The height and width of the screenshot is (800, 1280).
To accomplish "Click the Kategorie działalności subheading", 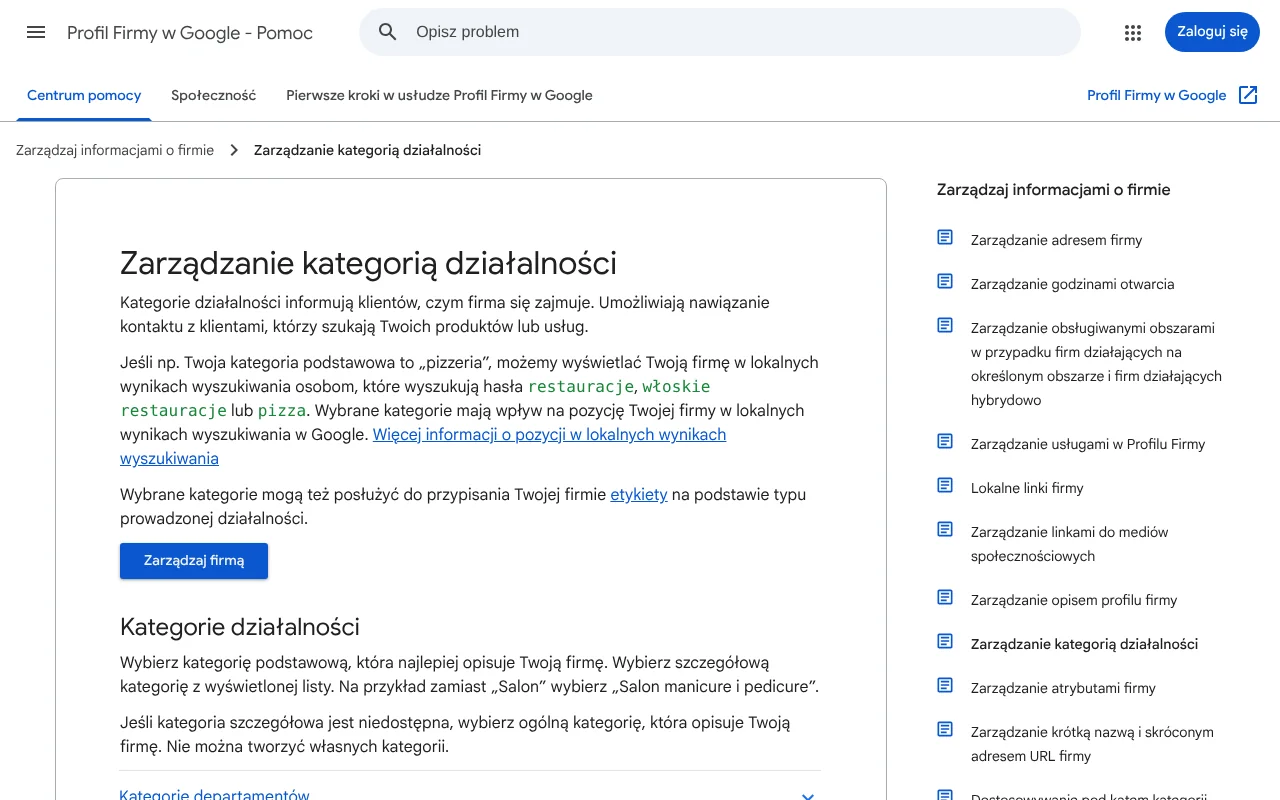I will click(x=240, y=627).
